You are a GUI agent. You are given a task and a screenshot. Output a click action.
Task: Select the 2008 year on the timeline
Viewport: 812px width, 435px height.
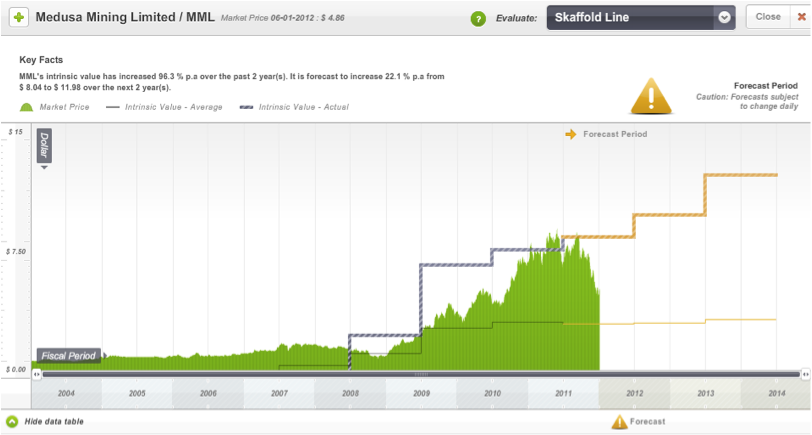(x=350, y=394)
